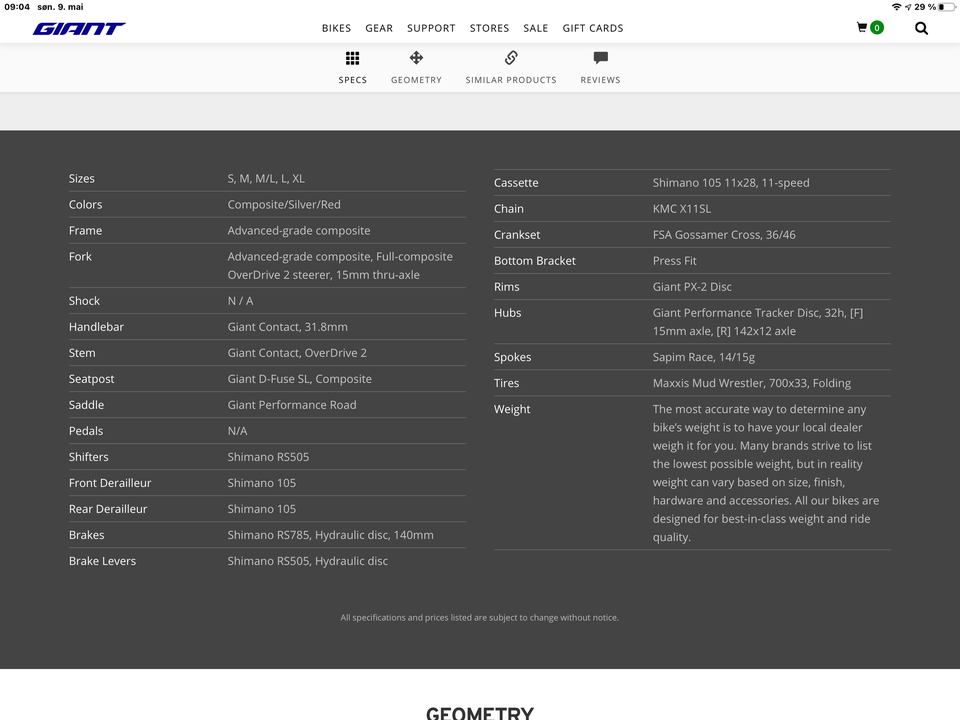Screen dimensions: 960x720
Task: Click the Fork label
Action: click(80, 257)
